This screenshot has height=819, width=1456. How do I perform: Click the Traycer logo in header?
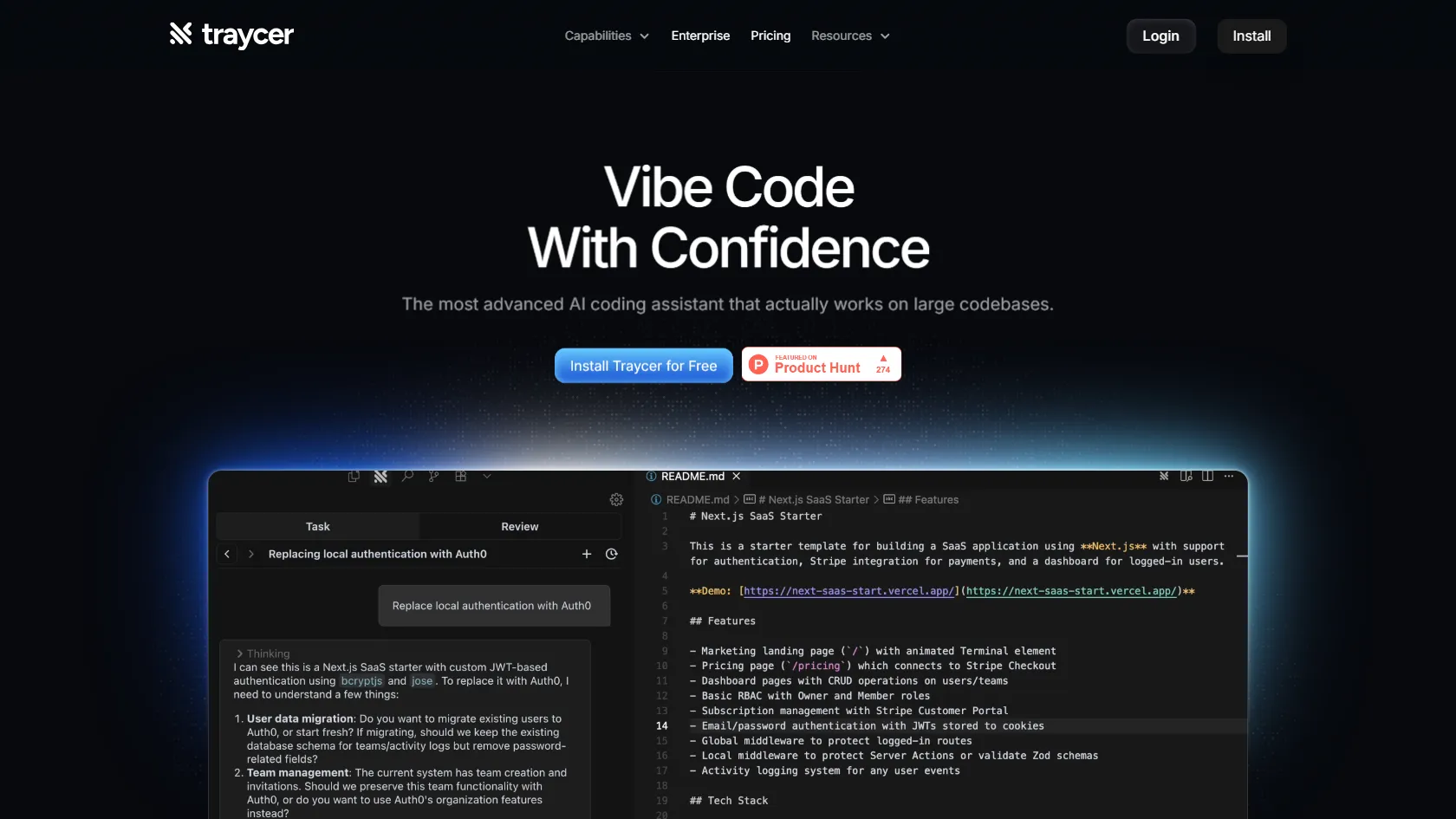pos(231,36)
